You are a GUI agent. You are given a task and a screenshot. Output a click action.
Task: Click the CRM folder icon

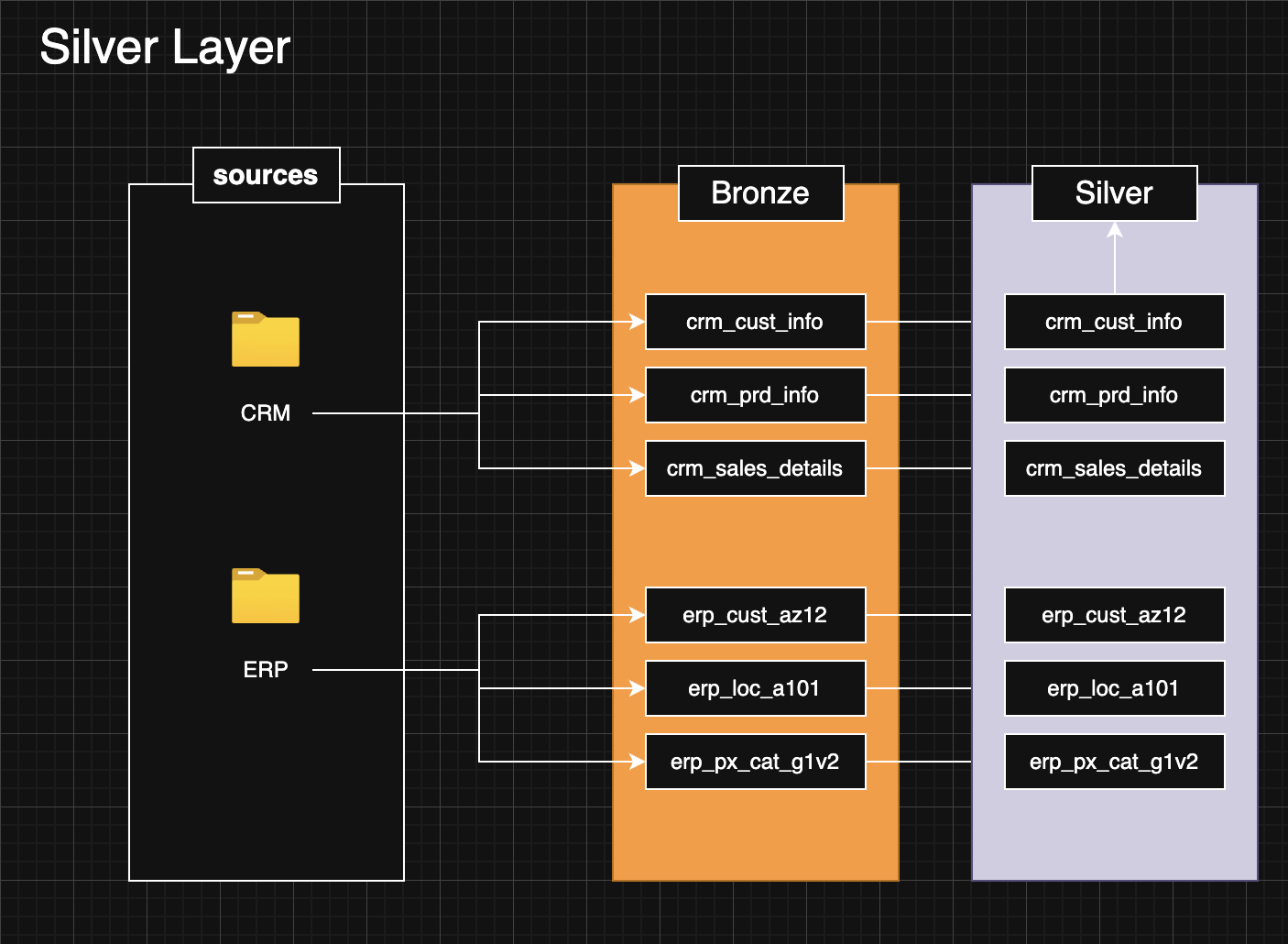tap(266, 340)
